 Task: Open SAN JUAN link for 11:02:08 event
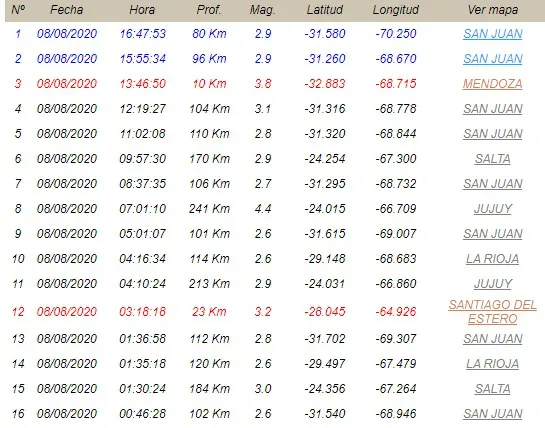click(x=493, y=134)
